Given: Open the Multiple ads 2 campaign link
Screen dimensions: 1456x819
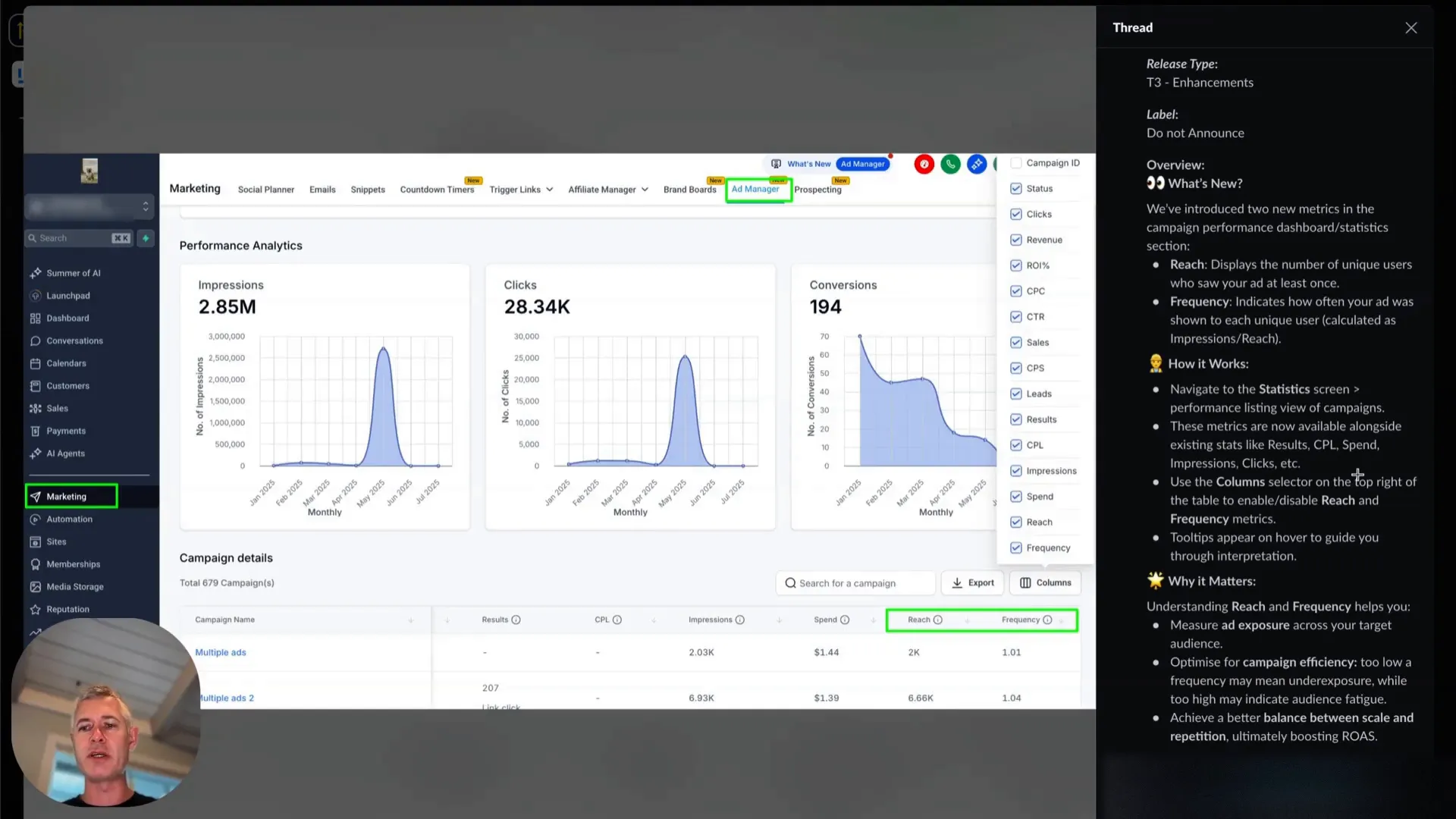Looking at the screenshot, I should coord(227,698).
